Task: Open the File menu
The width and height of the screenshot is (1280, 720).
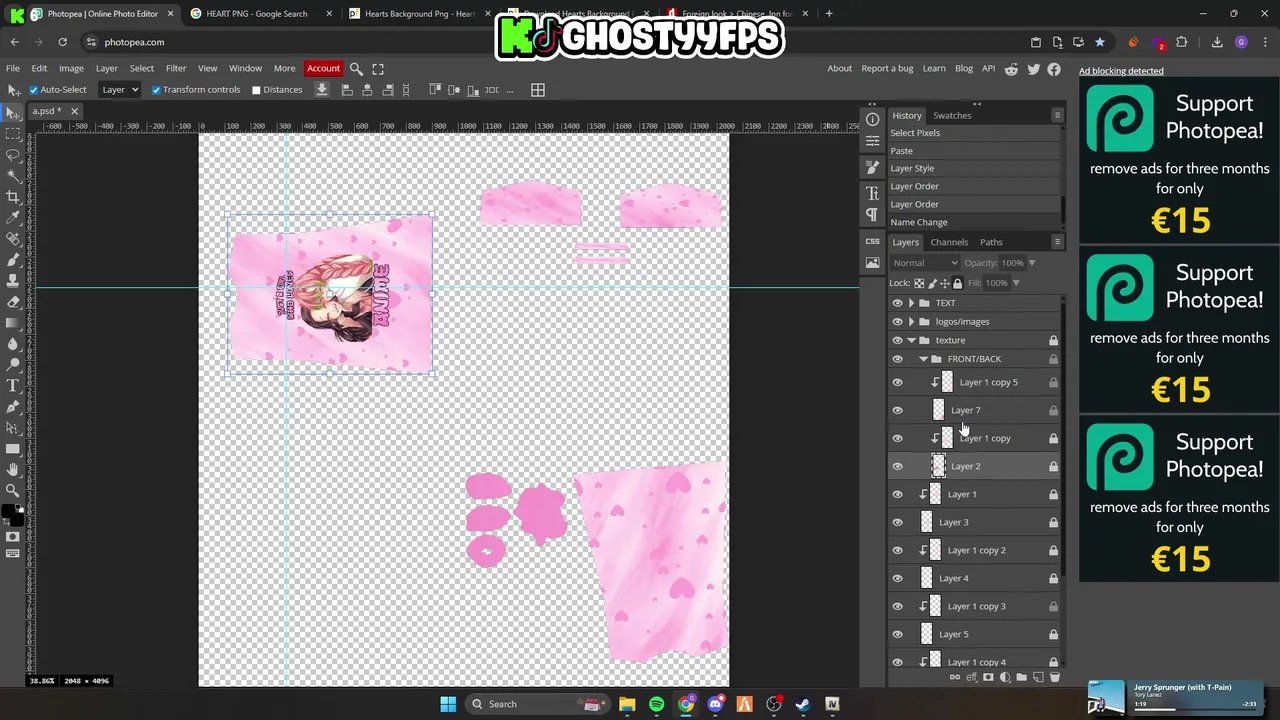Action: coord(13,69)
